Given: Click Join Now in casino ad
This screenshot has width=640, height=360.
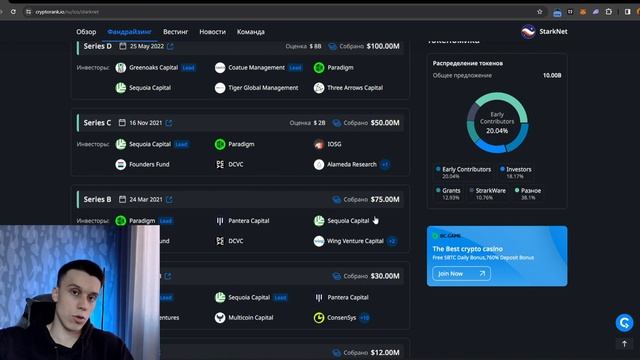Looking at the screenshot, I should point(461,273).
